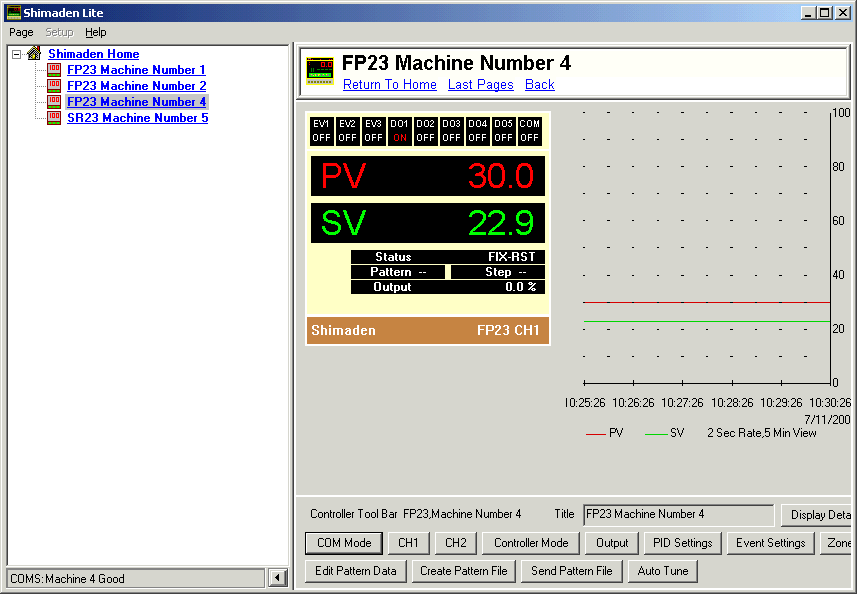Select FP23 Machine Number 2 in tree
The height and width of the screenshot is (594, 857).
(x=137, y=86)
